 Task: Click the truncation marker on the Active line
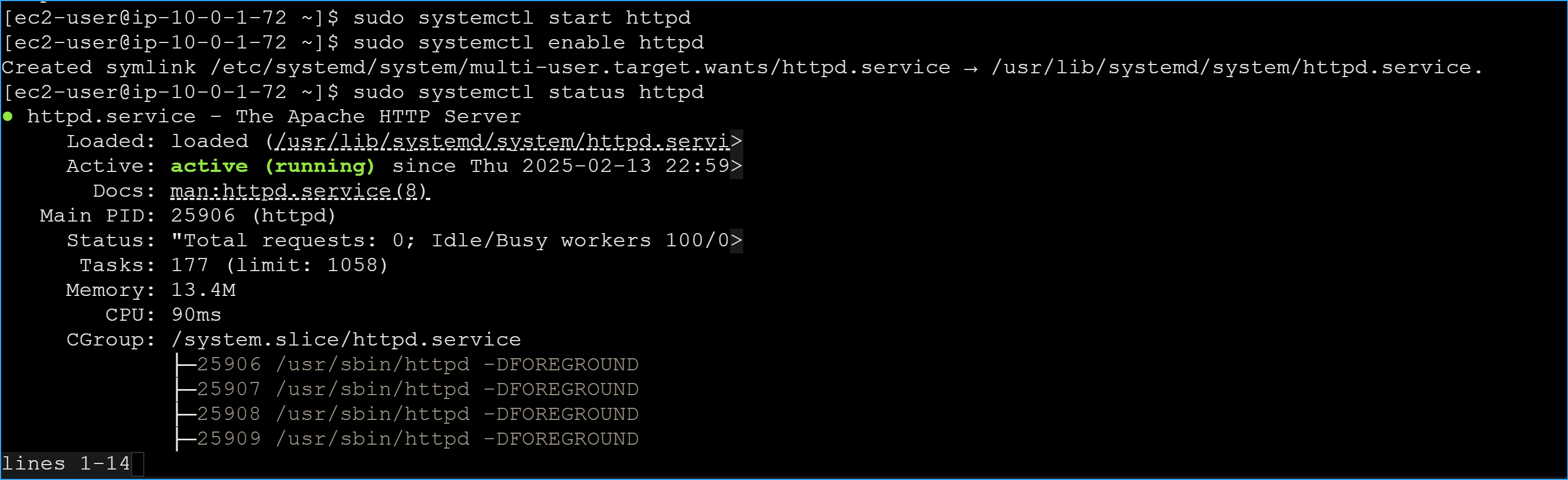pos(737,166)
